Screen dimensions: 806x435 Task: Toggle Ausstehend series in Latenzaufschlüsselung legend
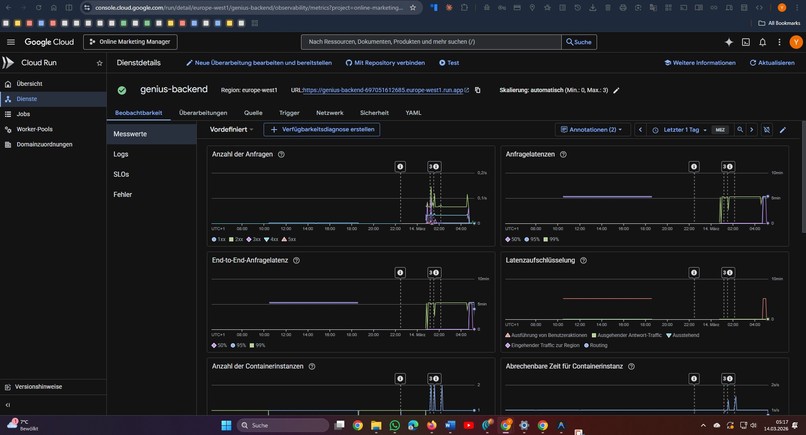coord(683,335)
